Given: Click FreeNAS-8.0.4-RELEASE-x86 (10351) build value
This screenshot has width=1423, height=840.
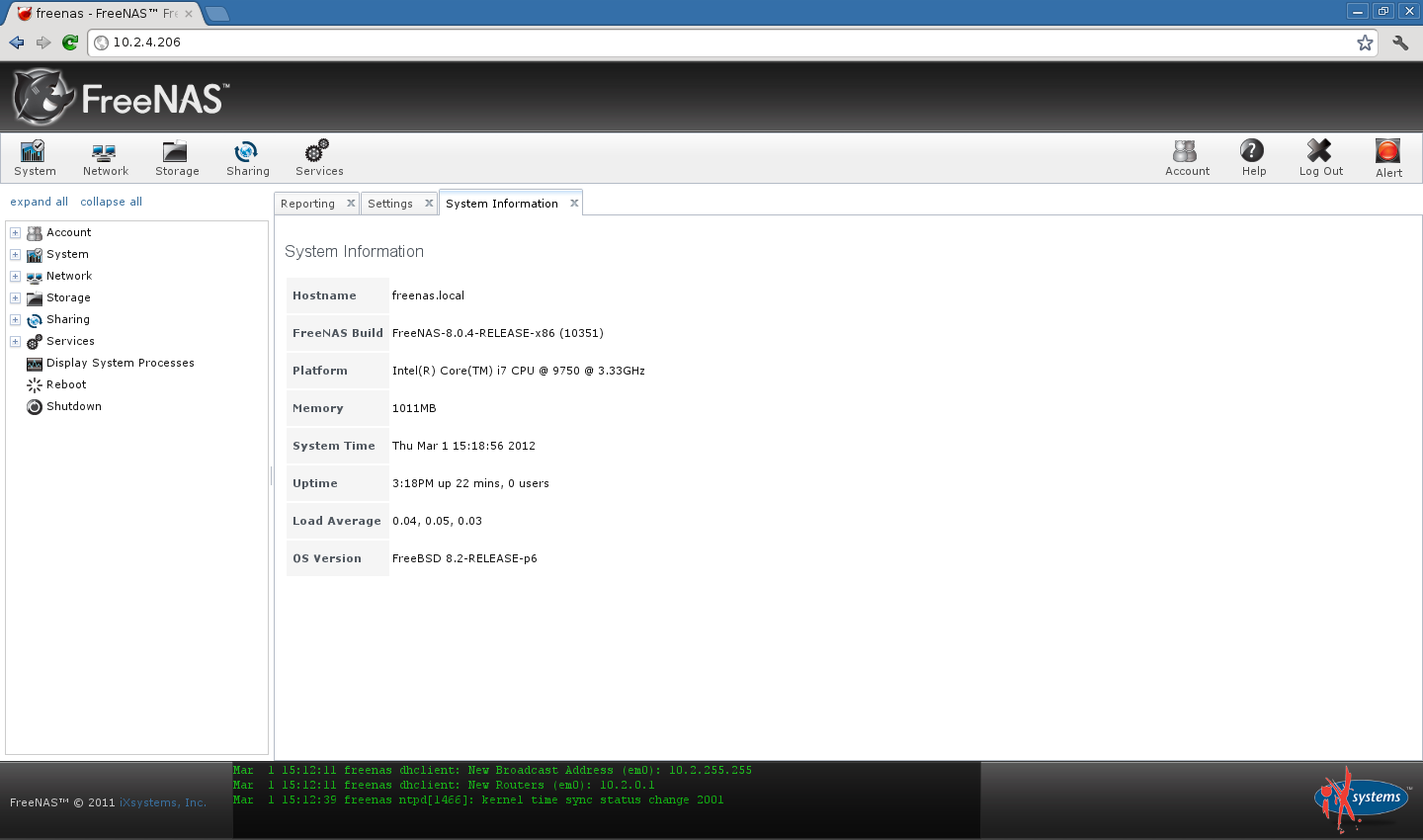Looking at the screenshot, I should [x=498, y=333].
